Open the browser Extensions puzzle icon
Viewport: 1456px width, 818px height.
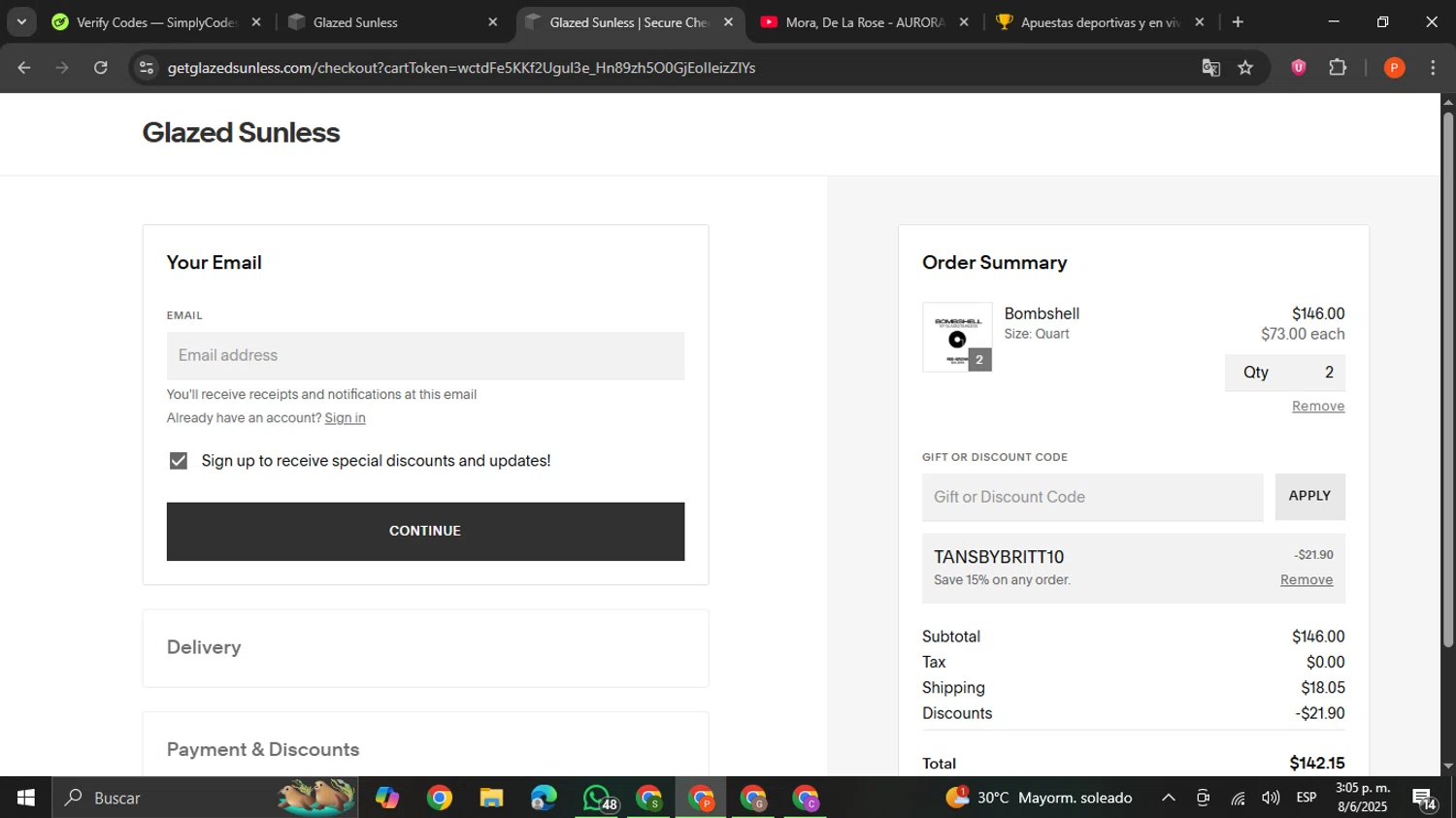1338,67
